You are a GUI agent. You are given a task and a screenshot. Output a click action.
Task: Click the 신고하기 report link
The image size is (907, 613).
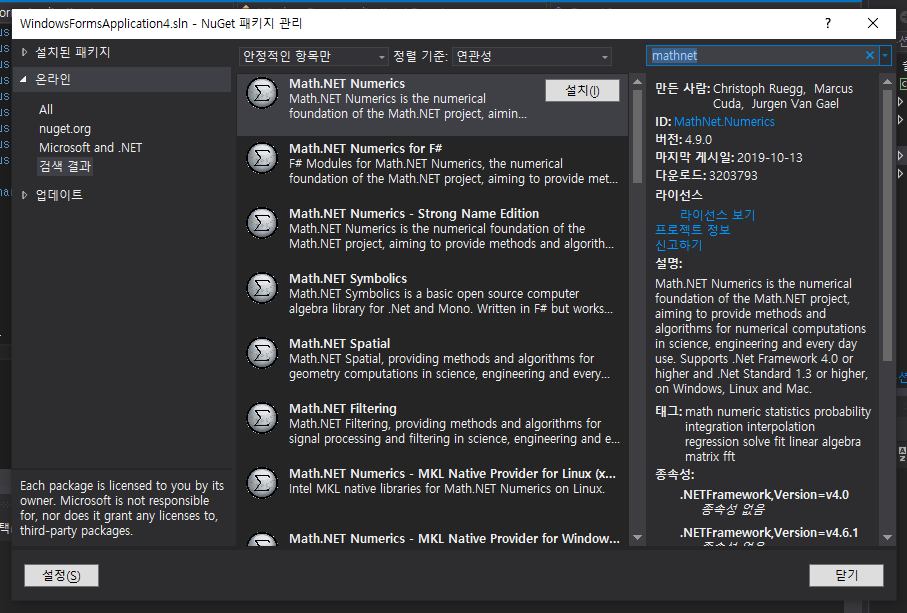point(678,245)
